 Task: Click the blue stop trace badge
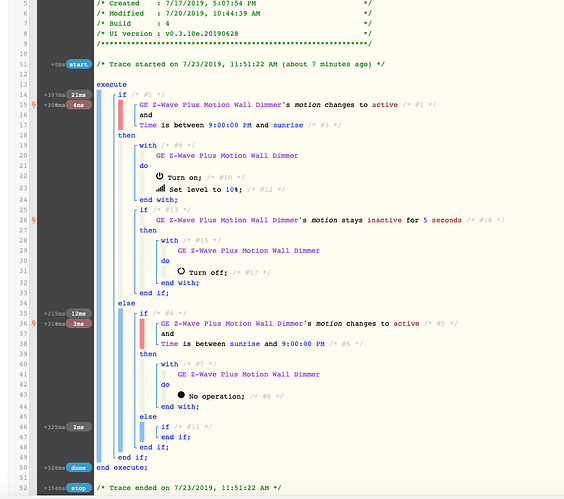79,488
